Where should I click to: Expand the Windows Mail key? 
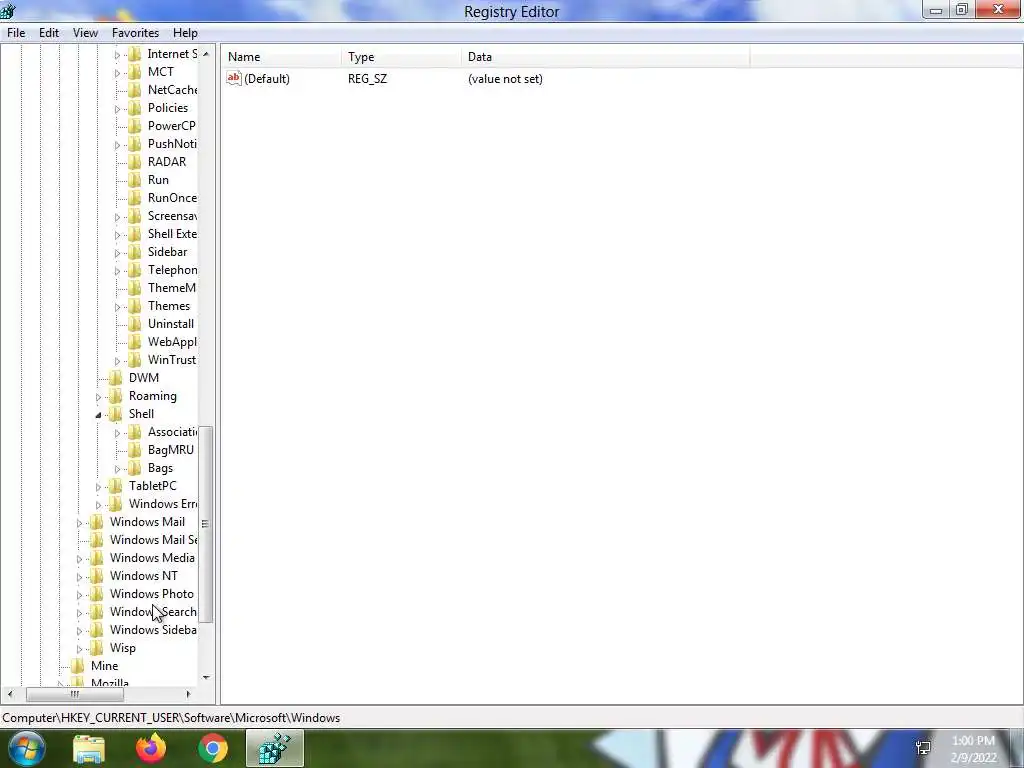(79, 522)
